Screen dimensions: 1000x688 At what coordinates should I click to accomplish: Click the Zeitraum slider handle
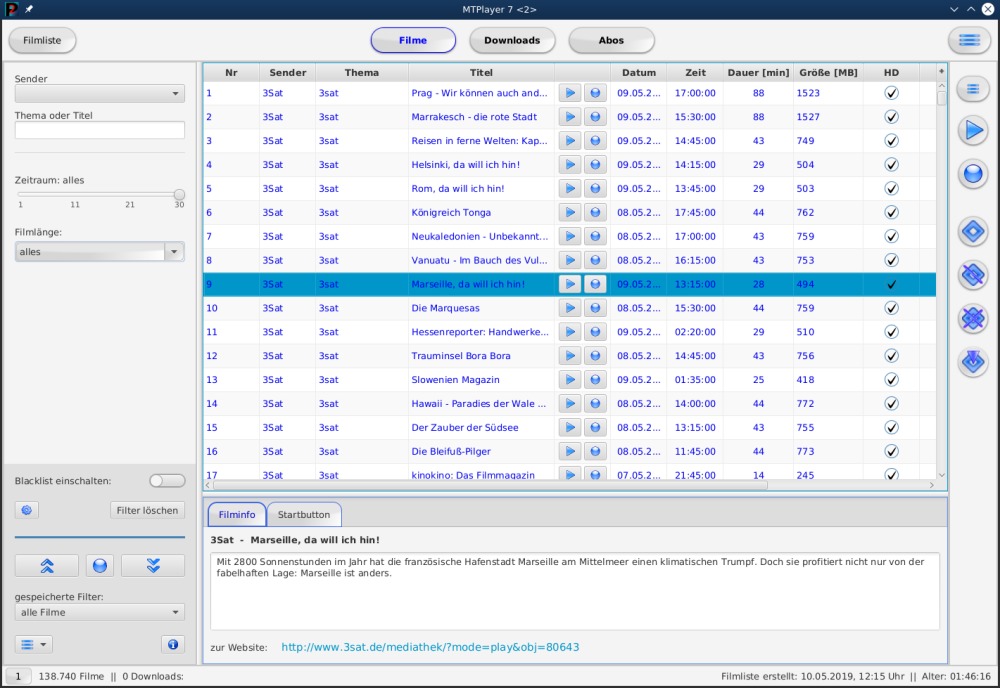(x=179, y=194)
